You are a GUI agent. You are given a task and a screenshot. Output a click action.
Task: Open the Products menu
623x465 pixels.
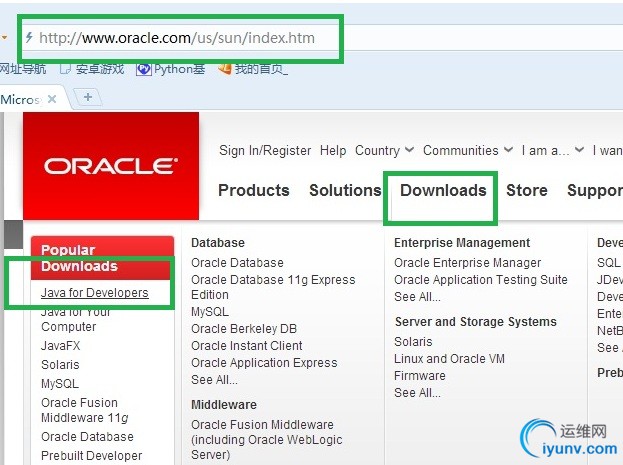(x=254, y=190)
